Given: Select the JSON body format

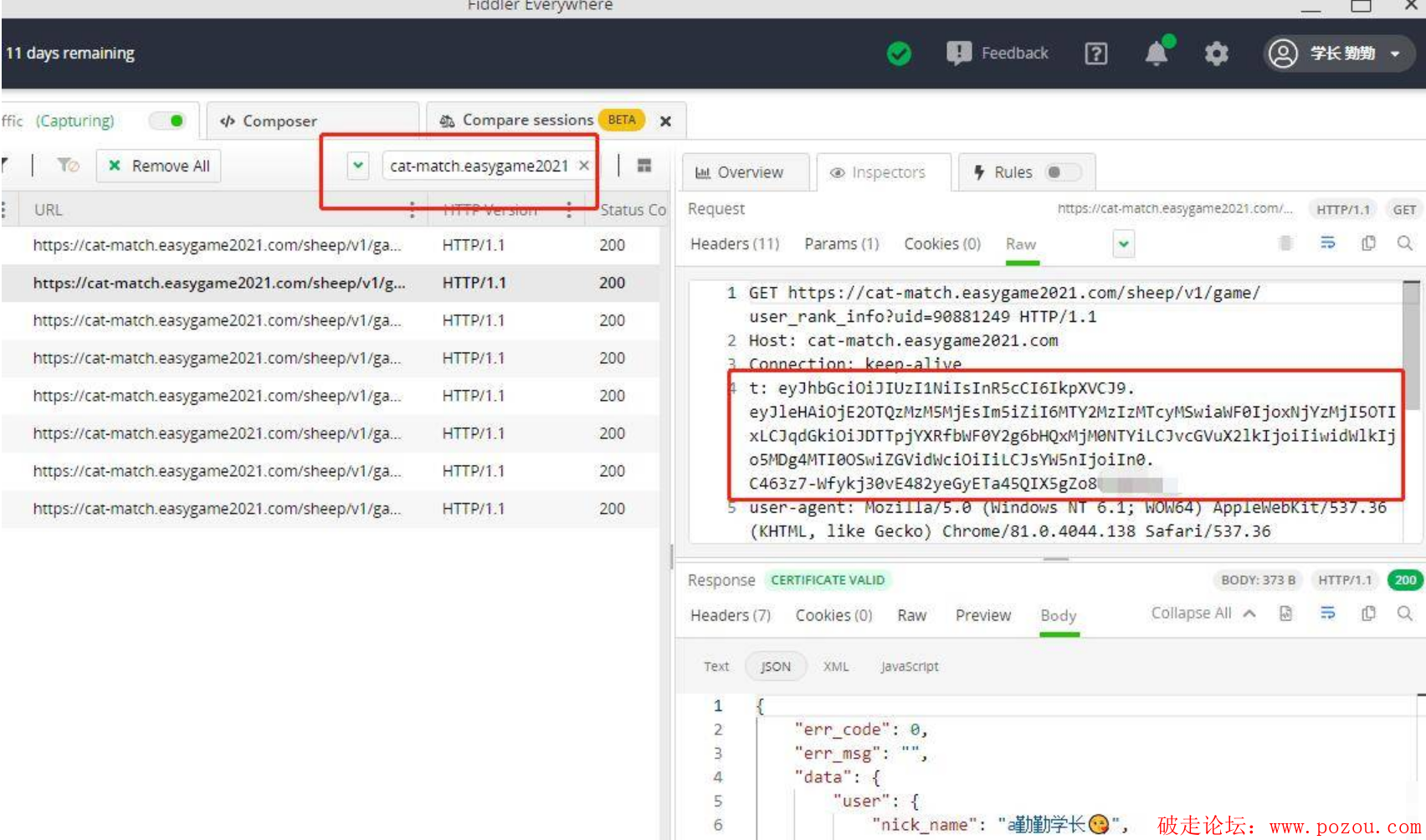Looking at the screenshot, I should coord(776,667).
